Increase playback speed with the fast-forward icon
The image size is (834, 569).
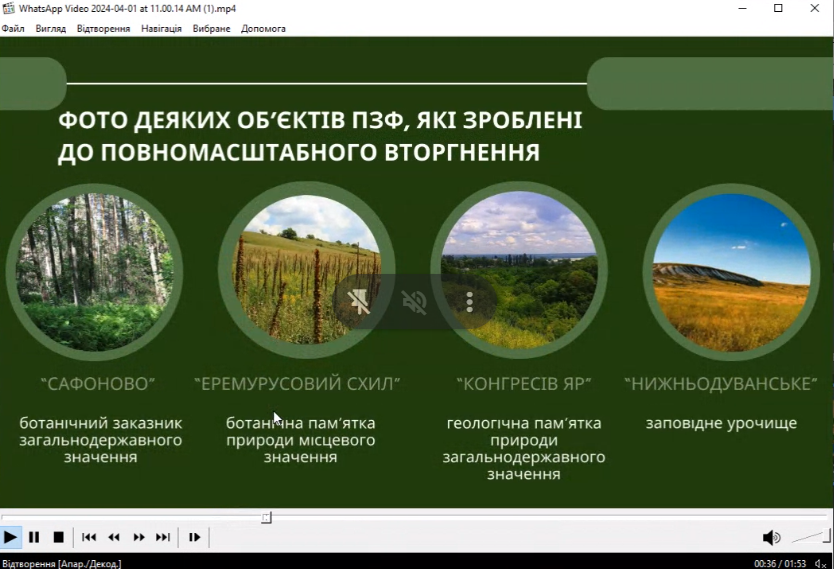point(139,537)
